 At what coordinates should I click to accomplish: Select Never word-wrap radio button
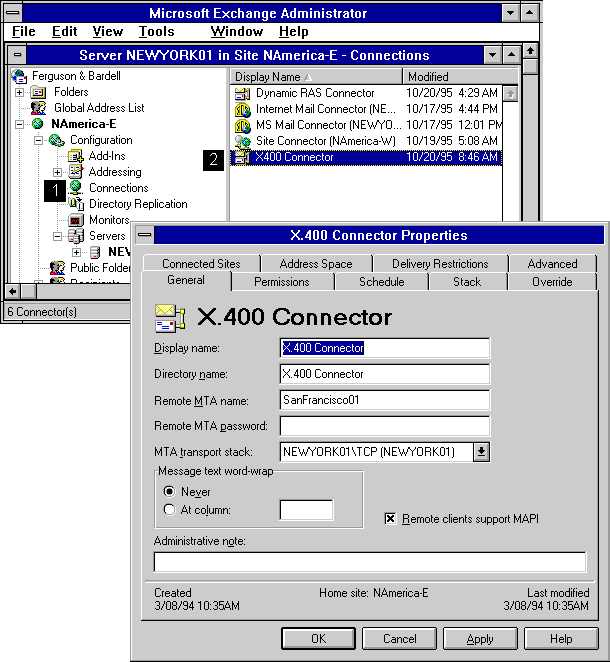[169, 492]
